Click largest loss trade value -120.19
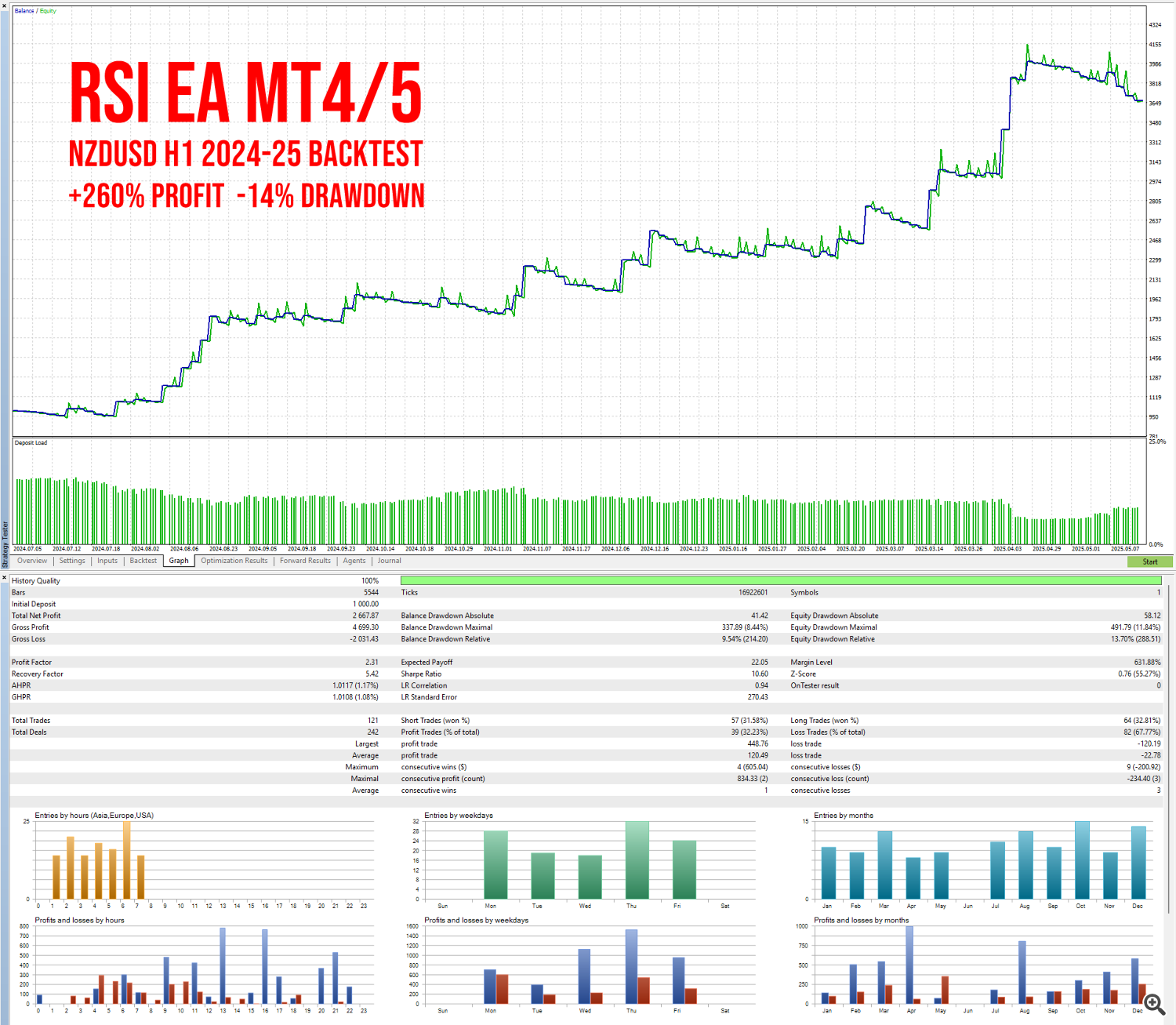1176x1025 pixels. coord(1149,744)
